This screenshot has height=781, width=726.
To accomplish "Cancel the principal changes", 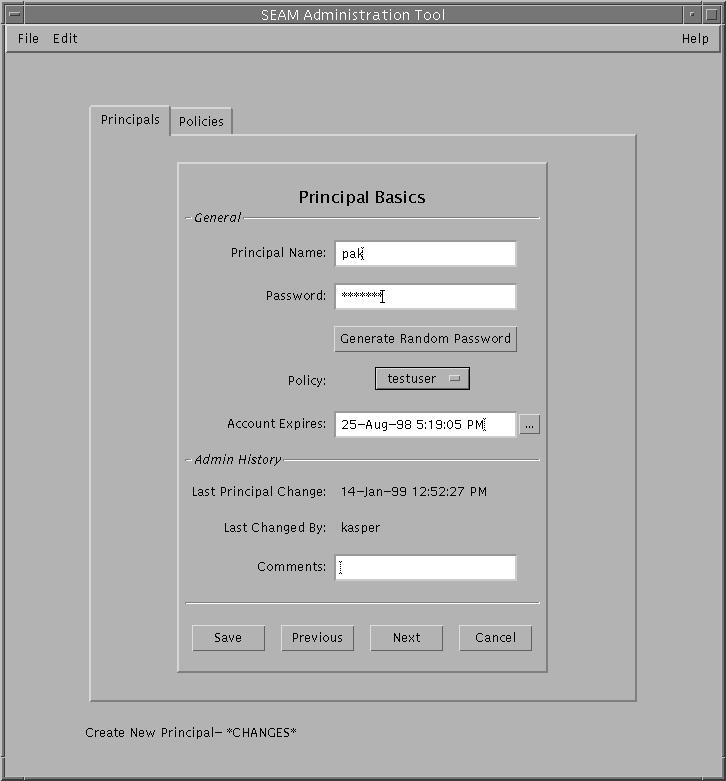I will 495,638.
